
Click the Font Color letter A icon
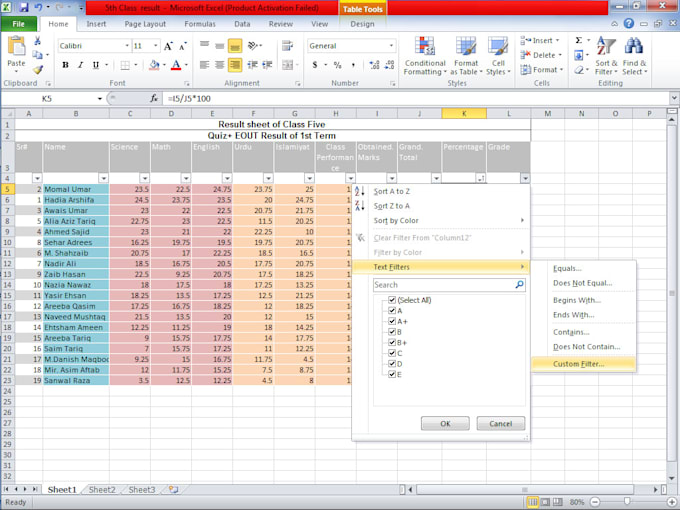(x=176, y=65)
